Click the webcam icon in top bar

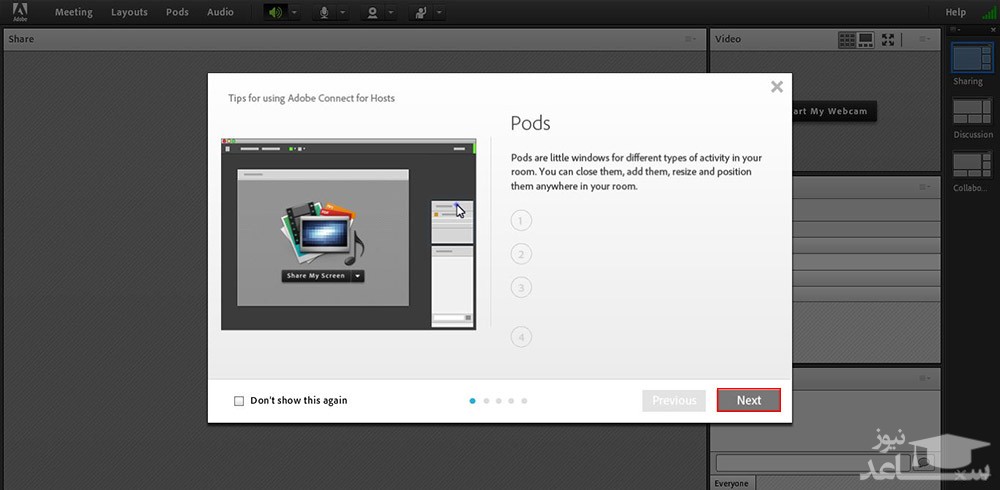coord(372,13)
